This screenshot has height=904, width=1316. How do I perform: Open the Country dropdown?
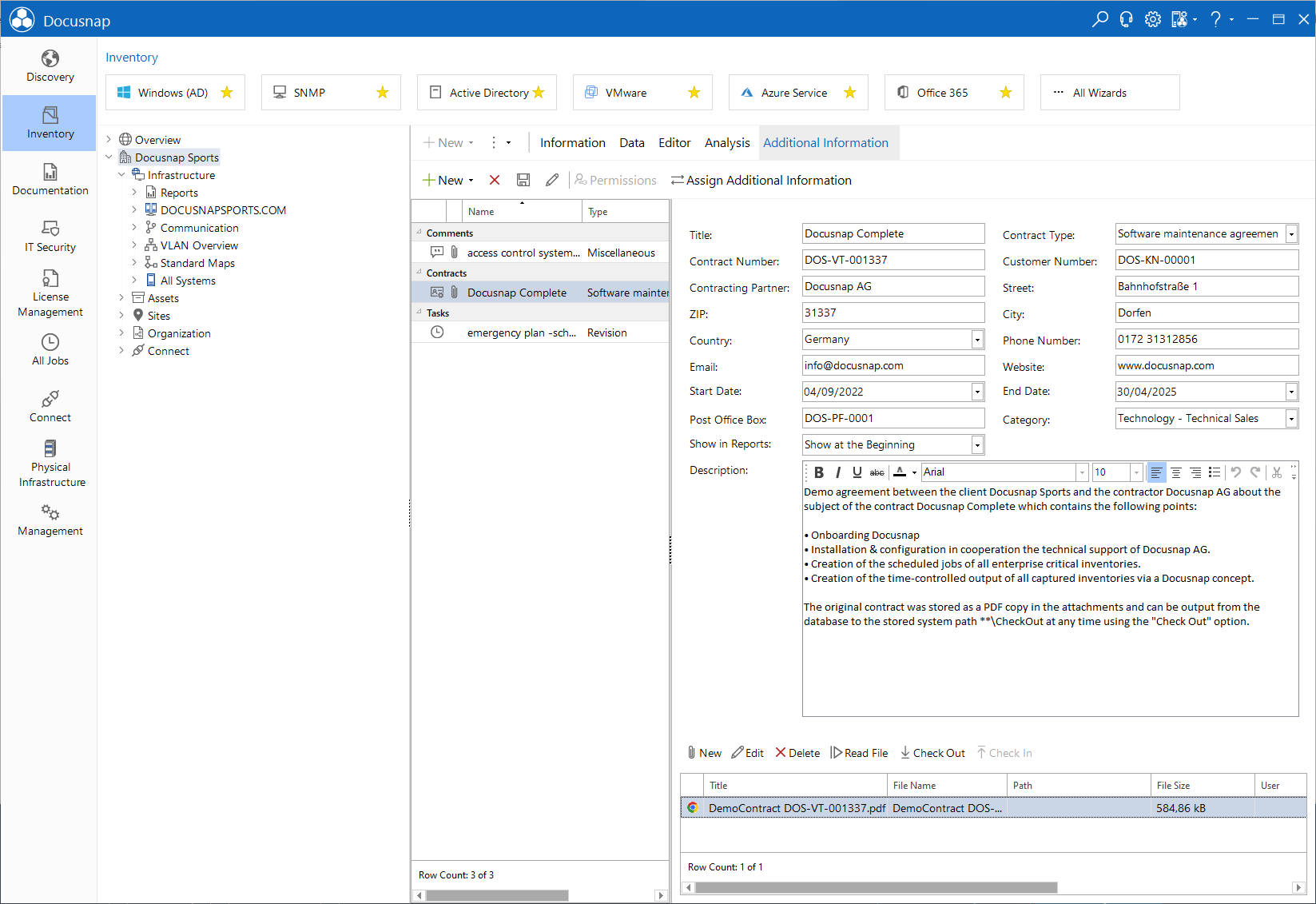[x=977, y=340]
